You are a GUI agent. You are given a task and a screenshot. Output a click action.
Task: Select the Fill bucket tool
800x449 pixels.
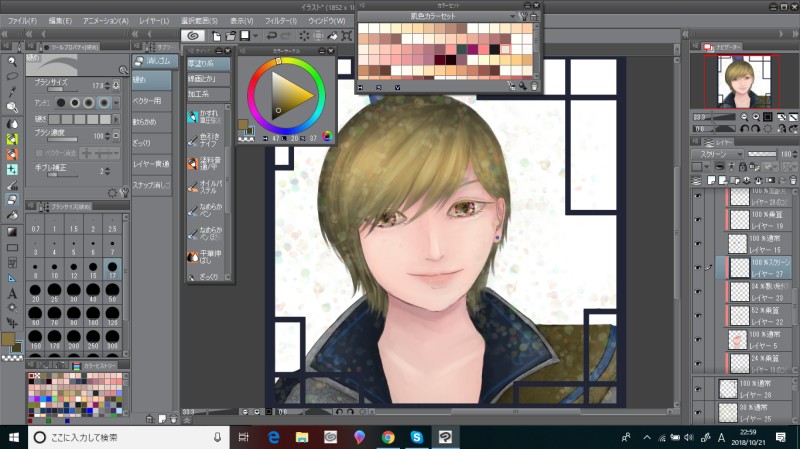click(12, 215)
